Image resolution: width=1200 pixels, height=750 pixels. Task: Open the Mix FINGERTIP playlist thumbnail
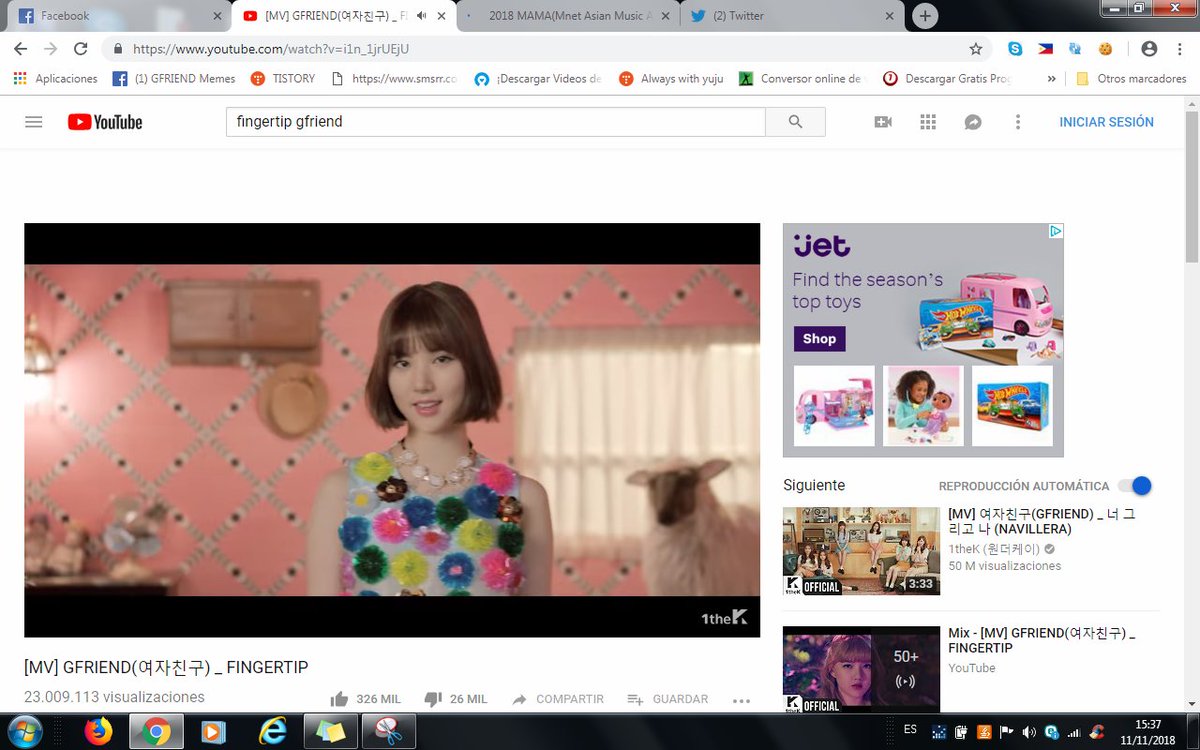pos(861,669)
